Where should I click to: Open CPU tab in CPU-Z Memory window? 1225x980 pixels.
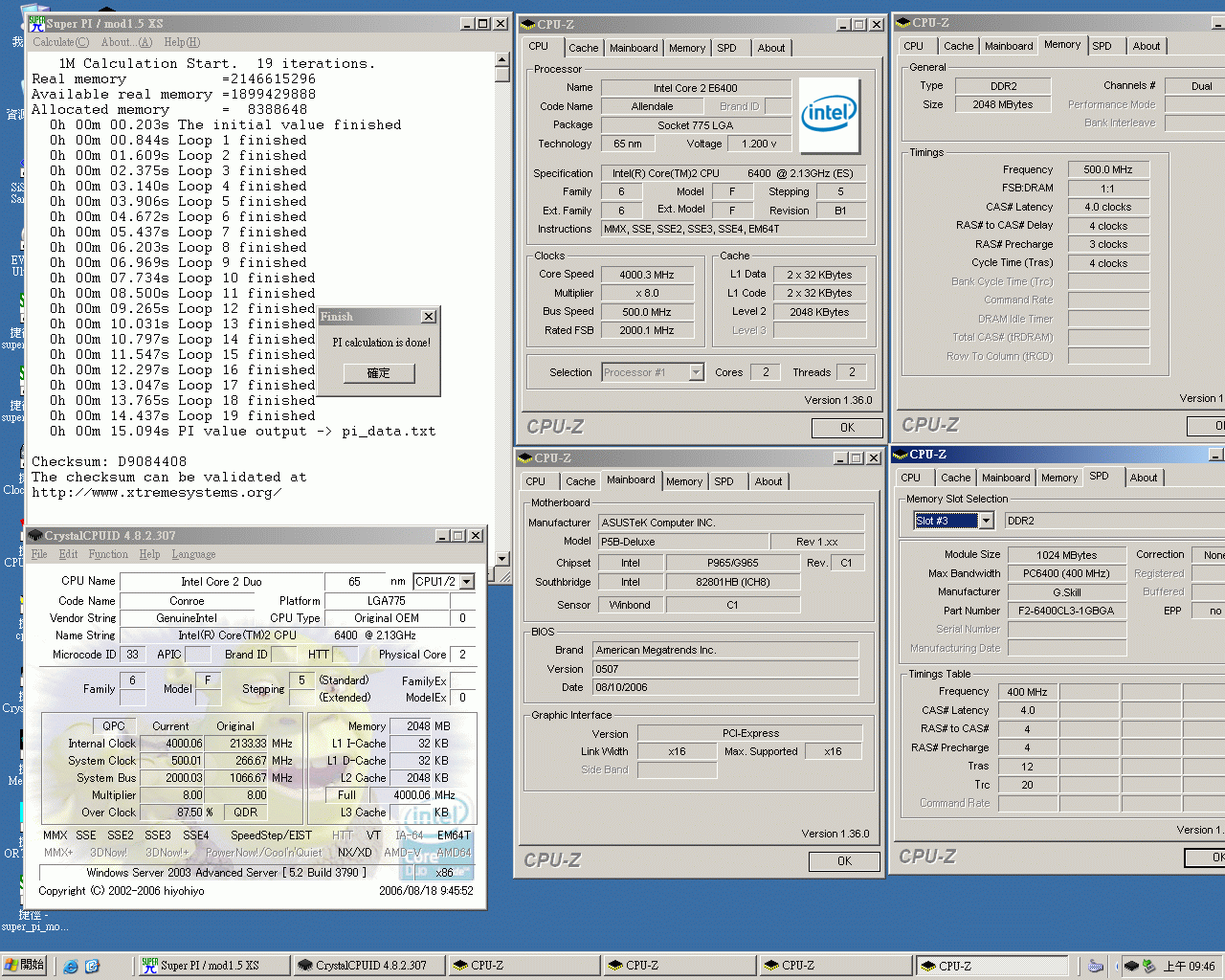(x=914, y=46)
